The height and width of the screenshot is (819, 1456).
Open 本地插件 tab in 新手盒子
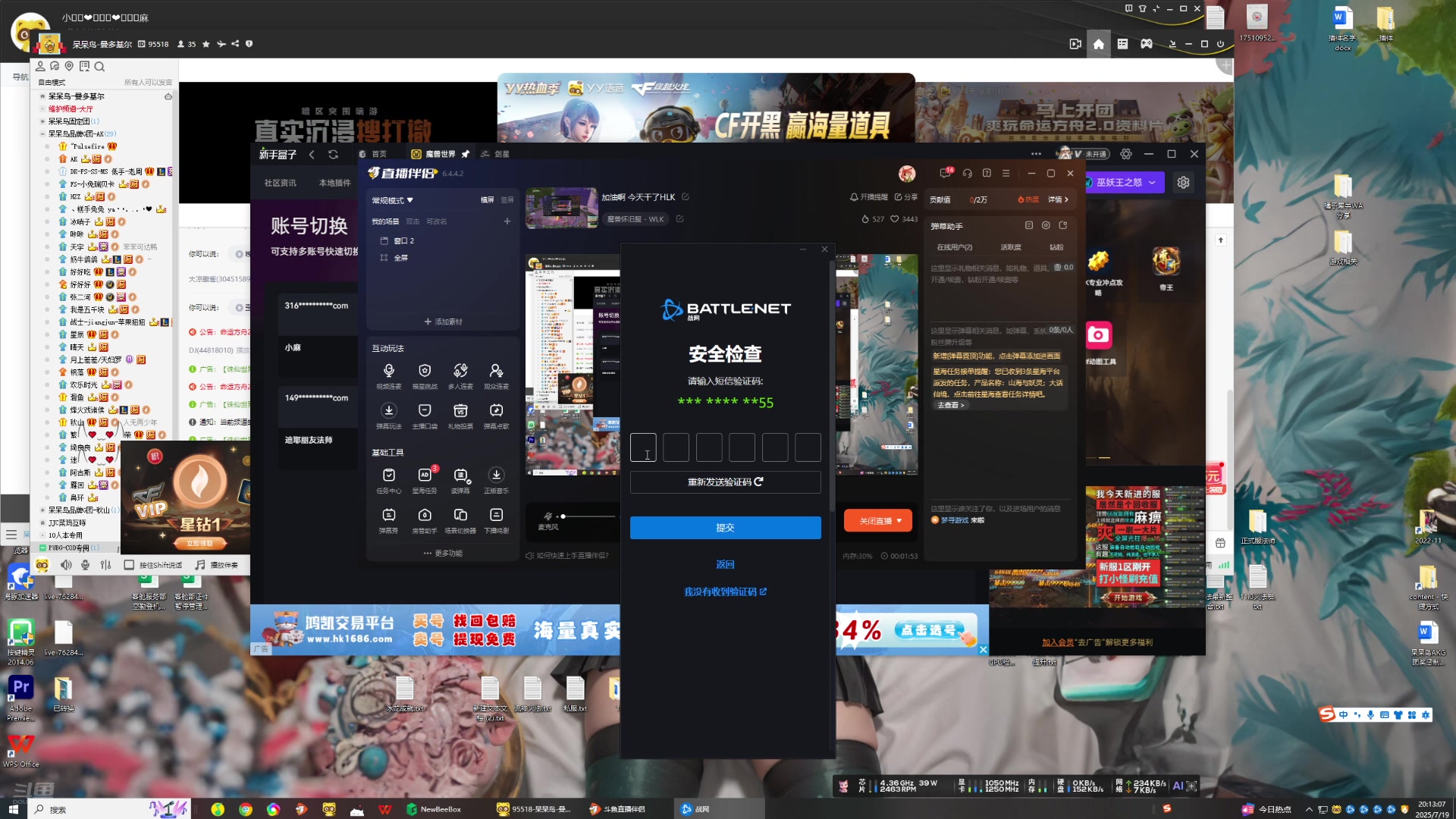[334, 183]
